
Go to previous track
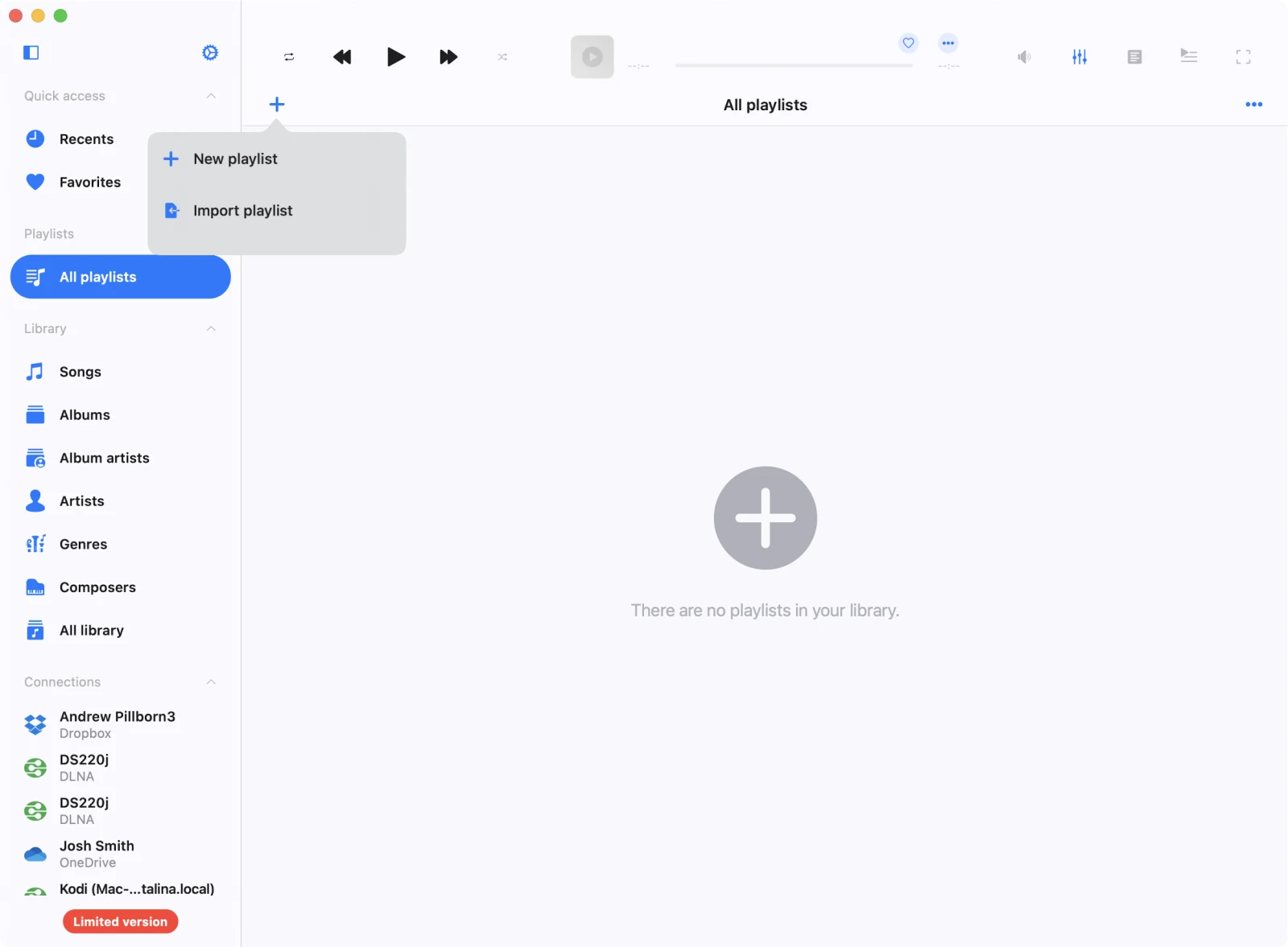point(342,57)
